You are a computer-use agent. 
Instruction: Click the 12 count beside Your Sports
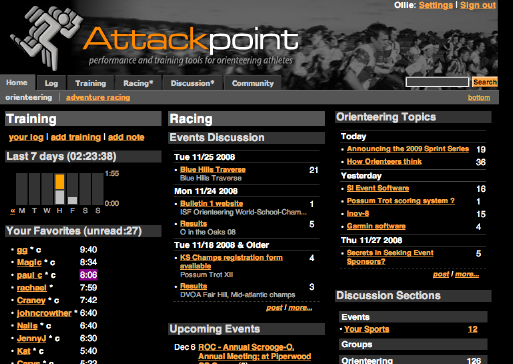(x=473, y=329)
